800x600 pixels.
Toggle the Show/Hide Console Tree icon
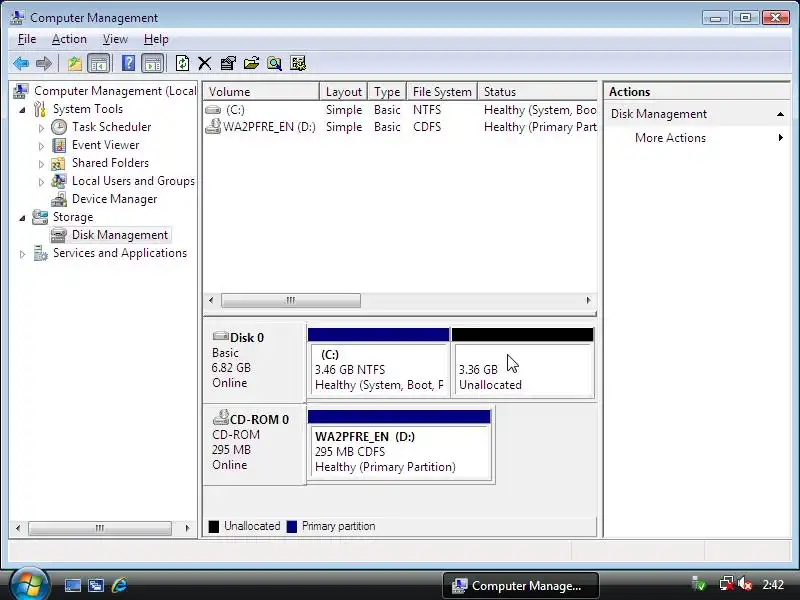pyautogui.click(x=98, y=63)
